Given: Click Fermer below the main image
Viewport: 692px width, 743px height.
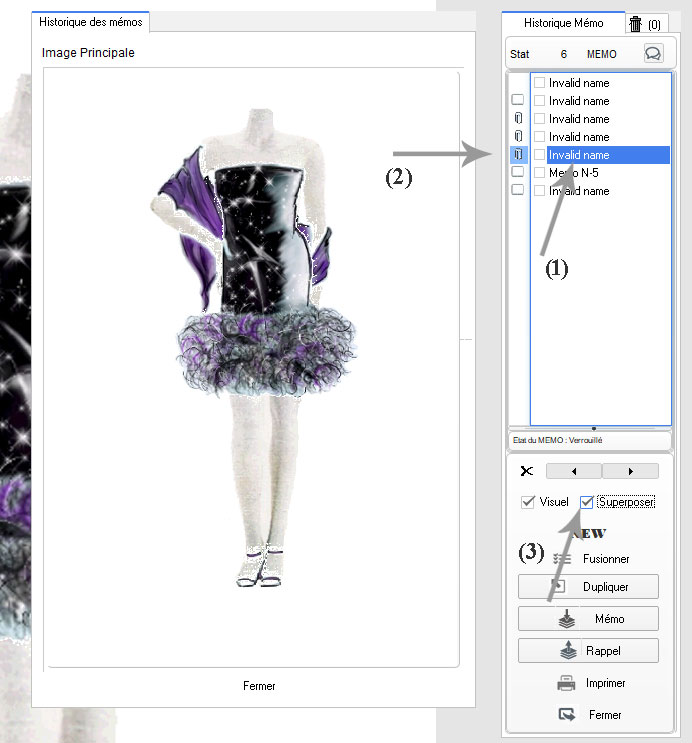Looking at the screenshot, I should point(259,686).
